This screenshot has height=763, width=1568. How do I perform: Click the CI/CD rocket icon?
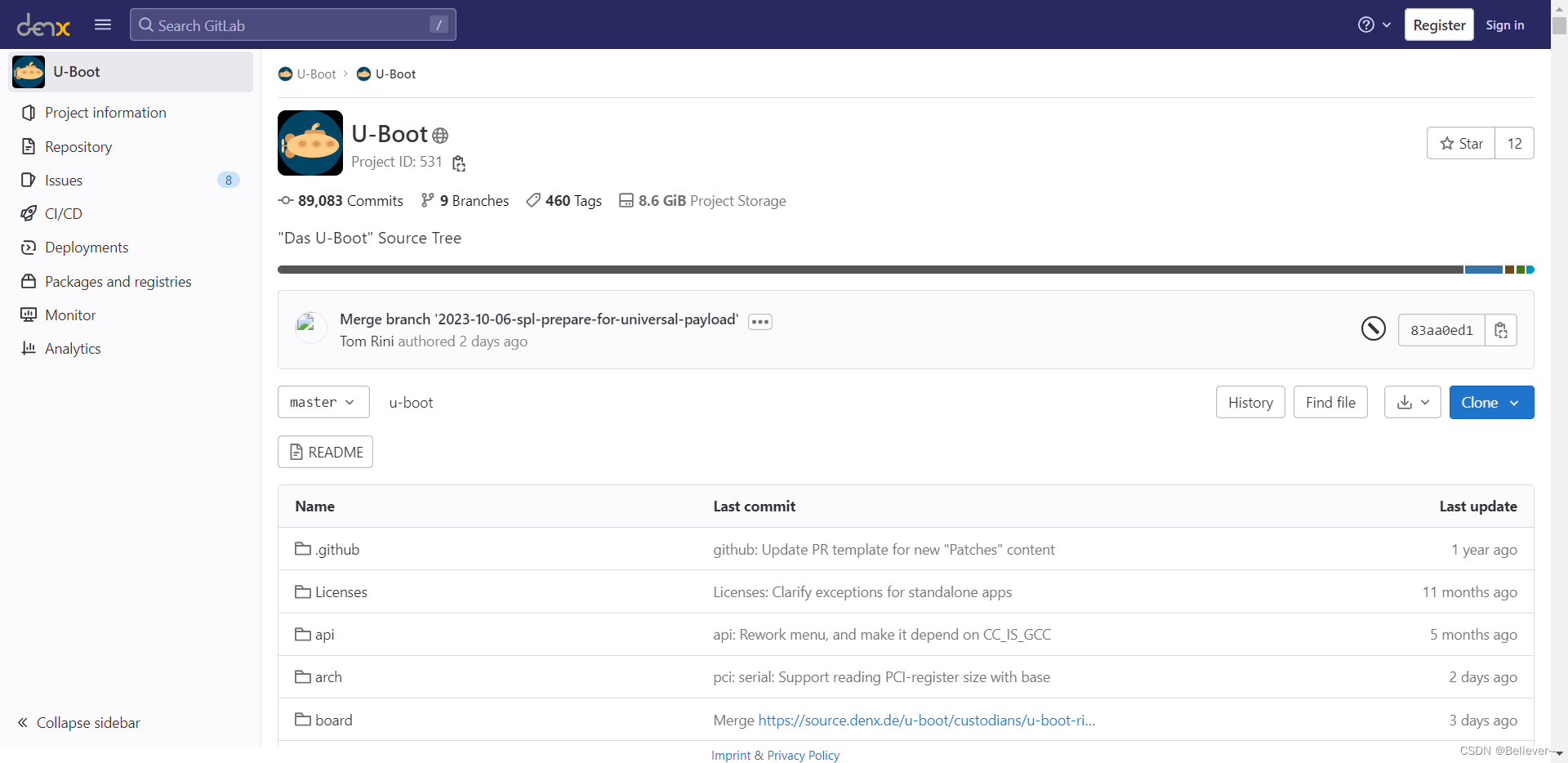[29, 214]
